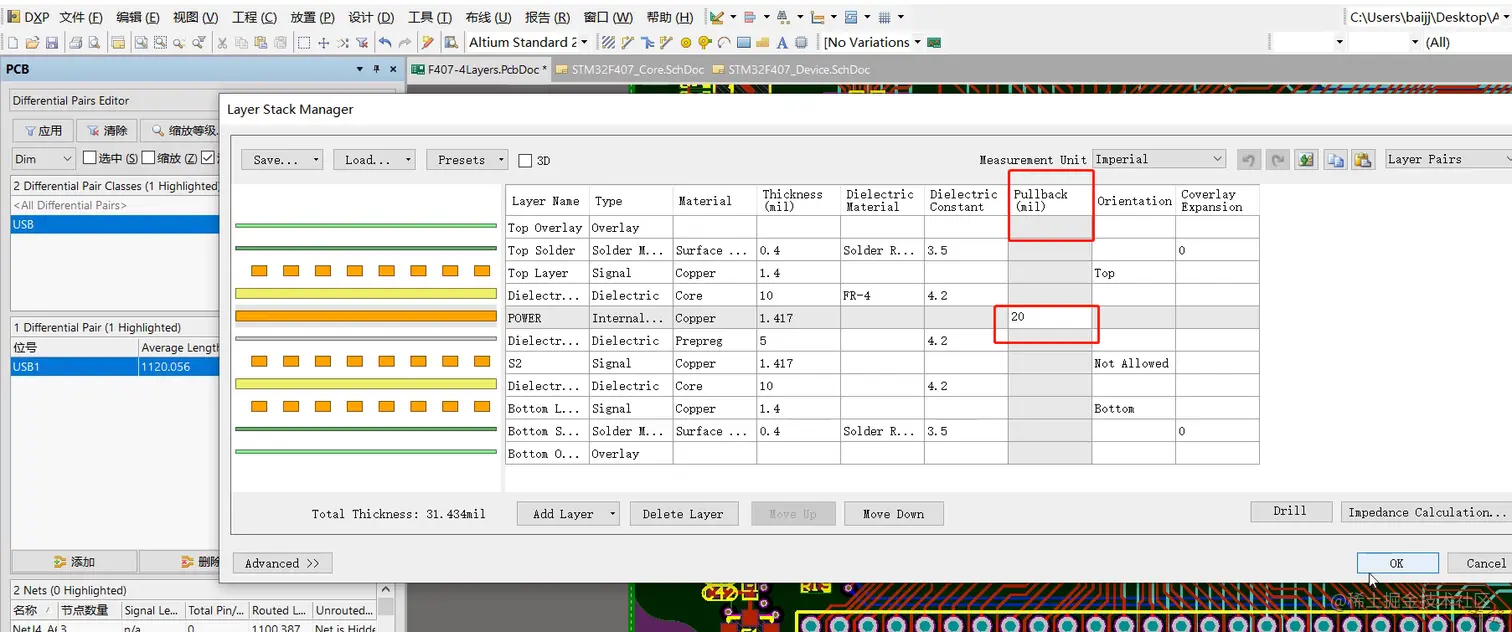Open the 文件 (F) menu

point(81,17)
